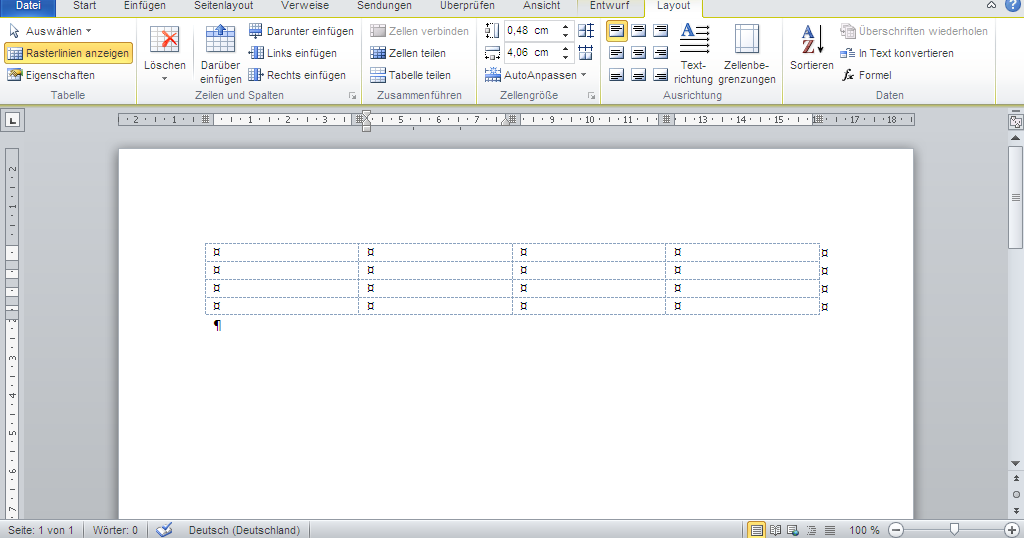
Task: Switch to the Sendungen tab
Action: pos(384,7)
